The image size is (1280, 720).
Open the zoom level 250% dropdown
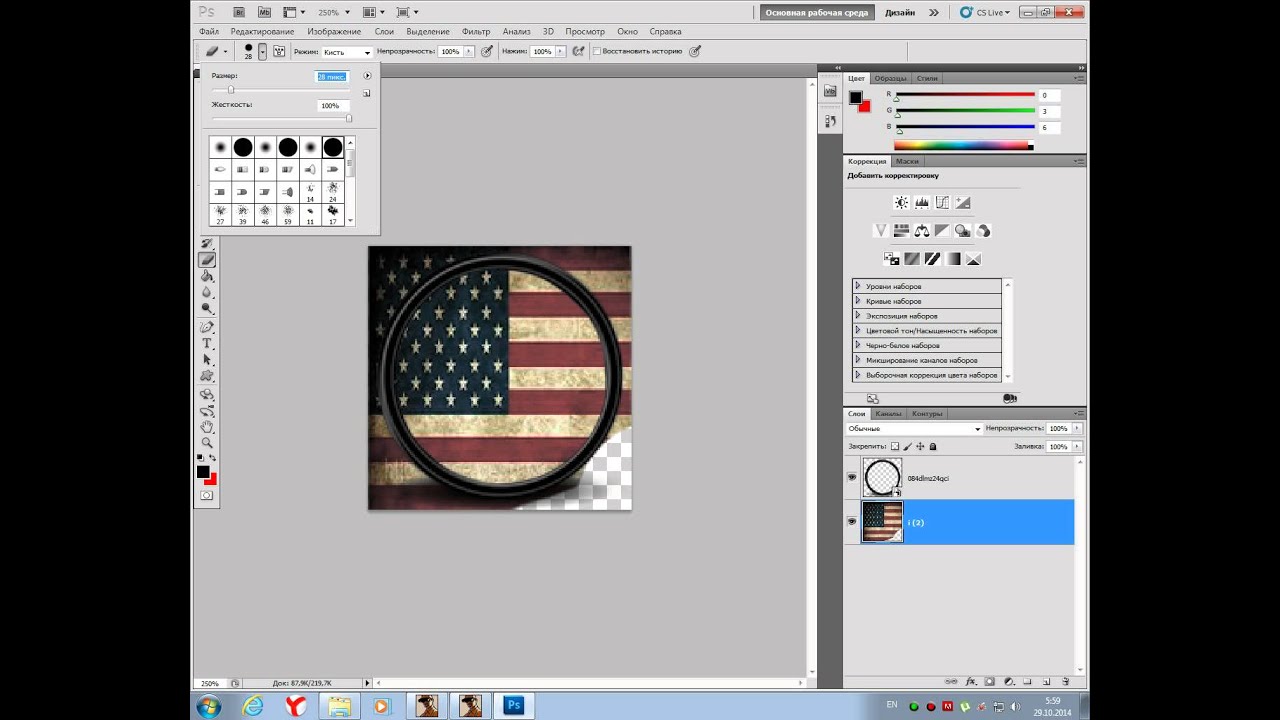(349, 12)
